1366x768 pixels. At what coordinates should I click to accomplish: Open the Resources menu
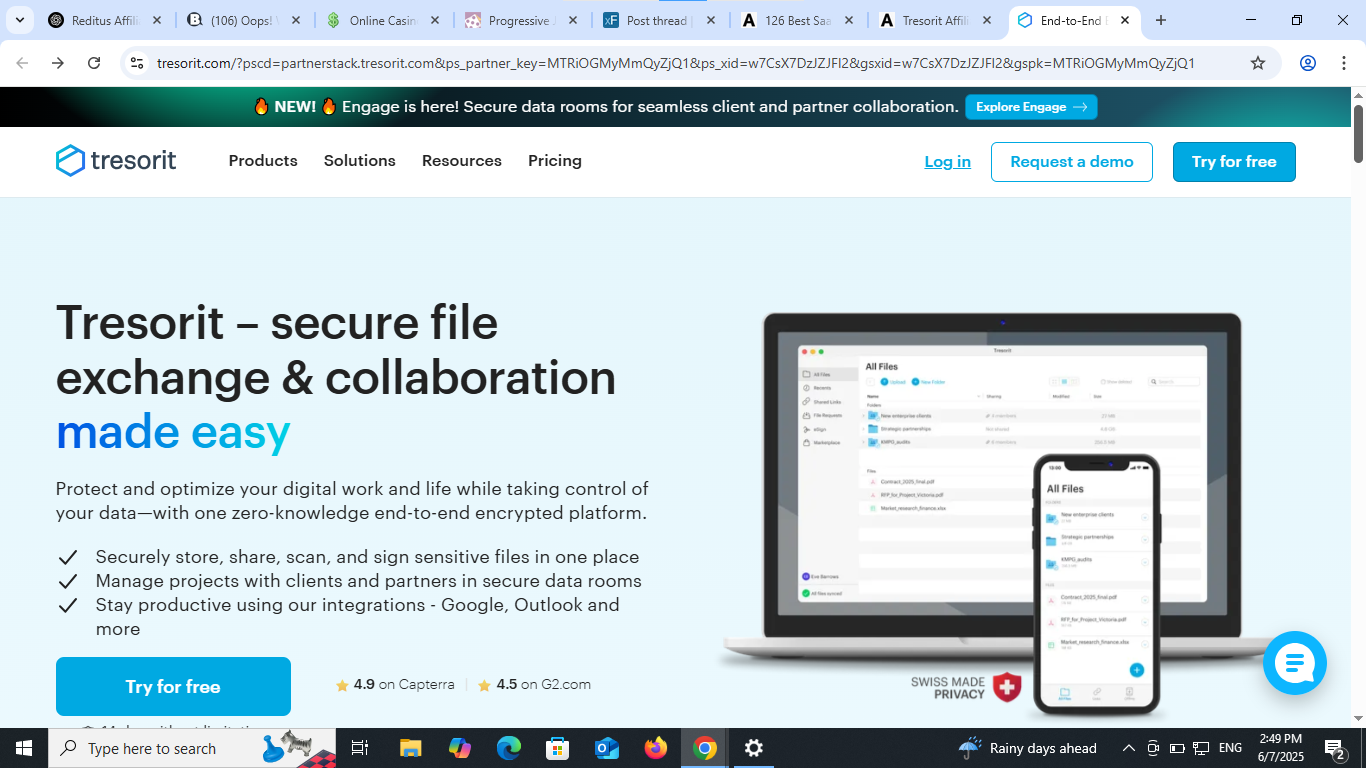462,161
